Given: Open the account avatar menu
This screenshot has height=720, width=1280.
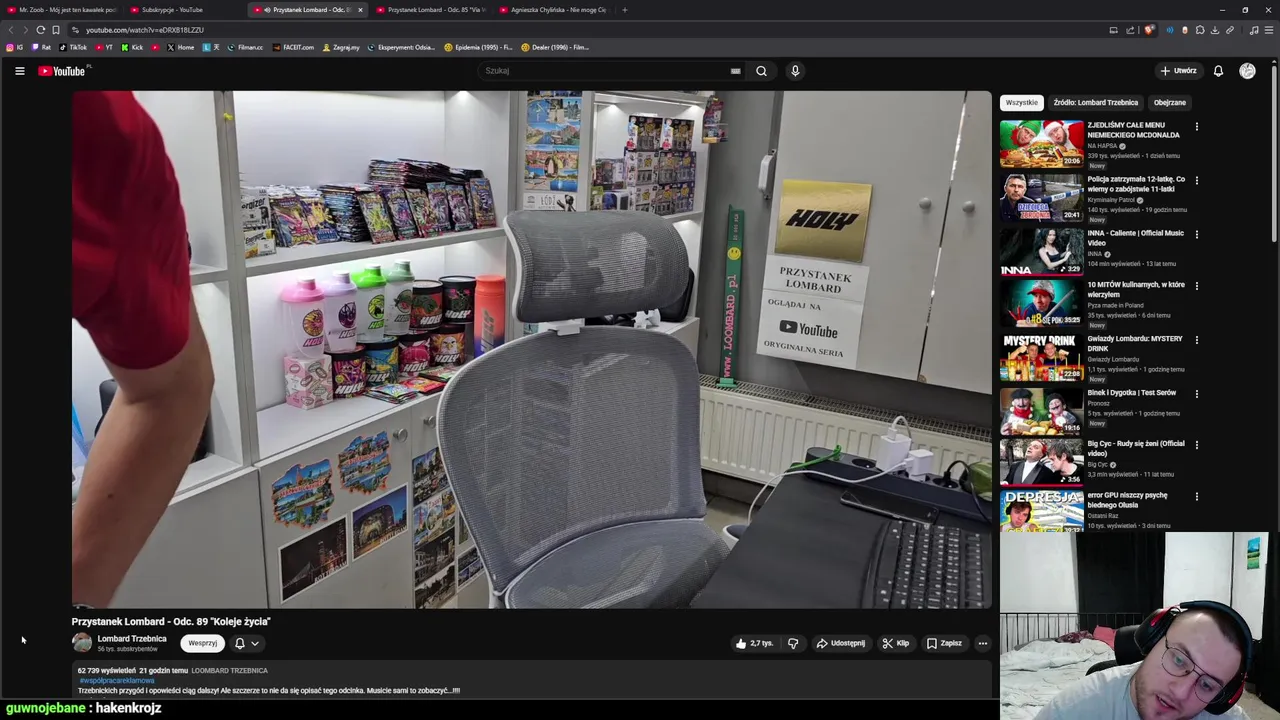Looking at the screenshot, I should pos(1247,71).
